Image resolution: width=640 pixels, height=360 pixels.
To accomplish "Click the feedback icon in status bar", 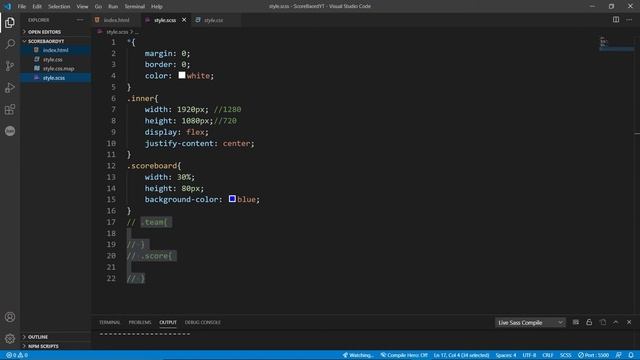I will pyautogui.click(x=619, y=355).
